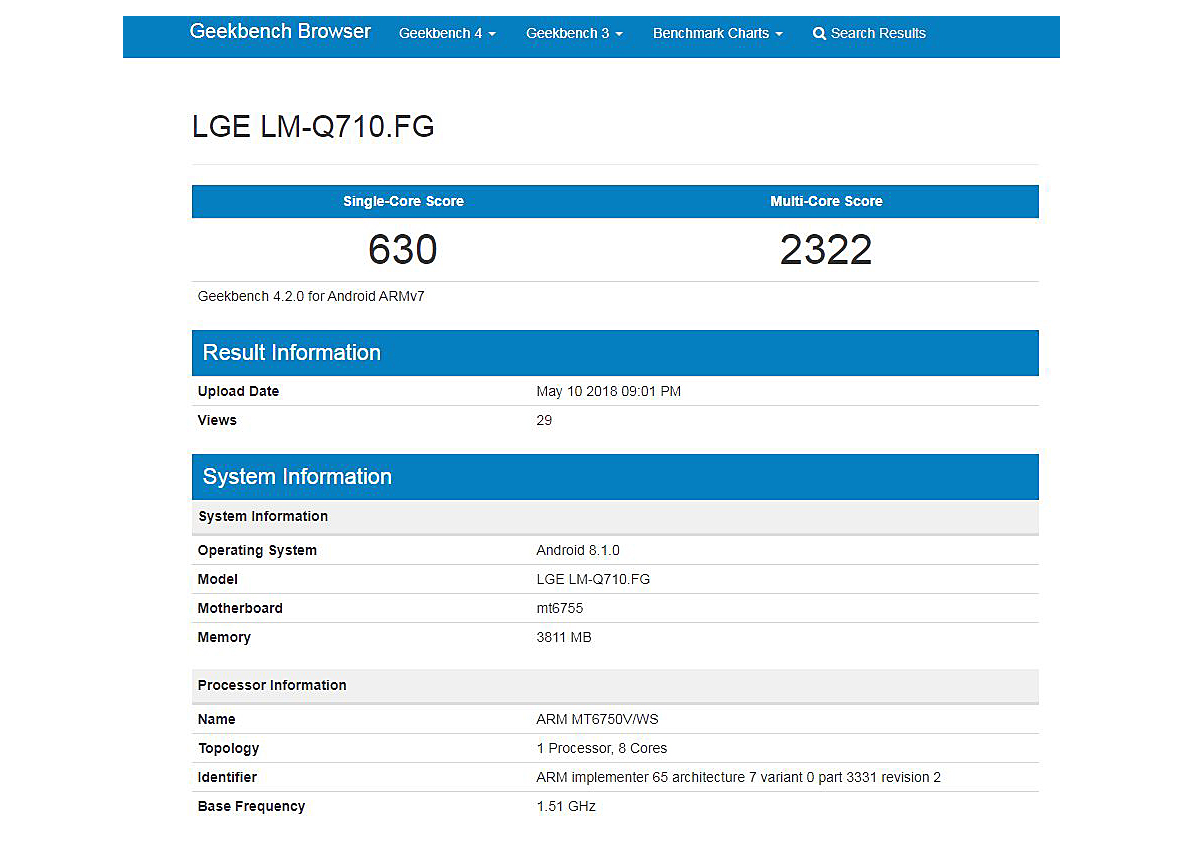Select the Model label
This screenshot has height=849, width=1184.
217,579
